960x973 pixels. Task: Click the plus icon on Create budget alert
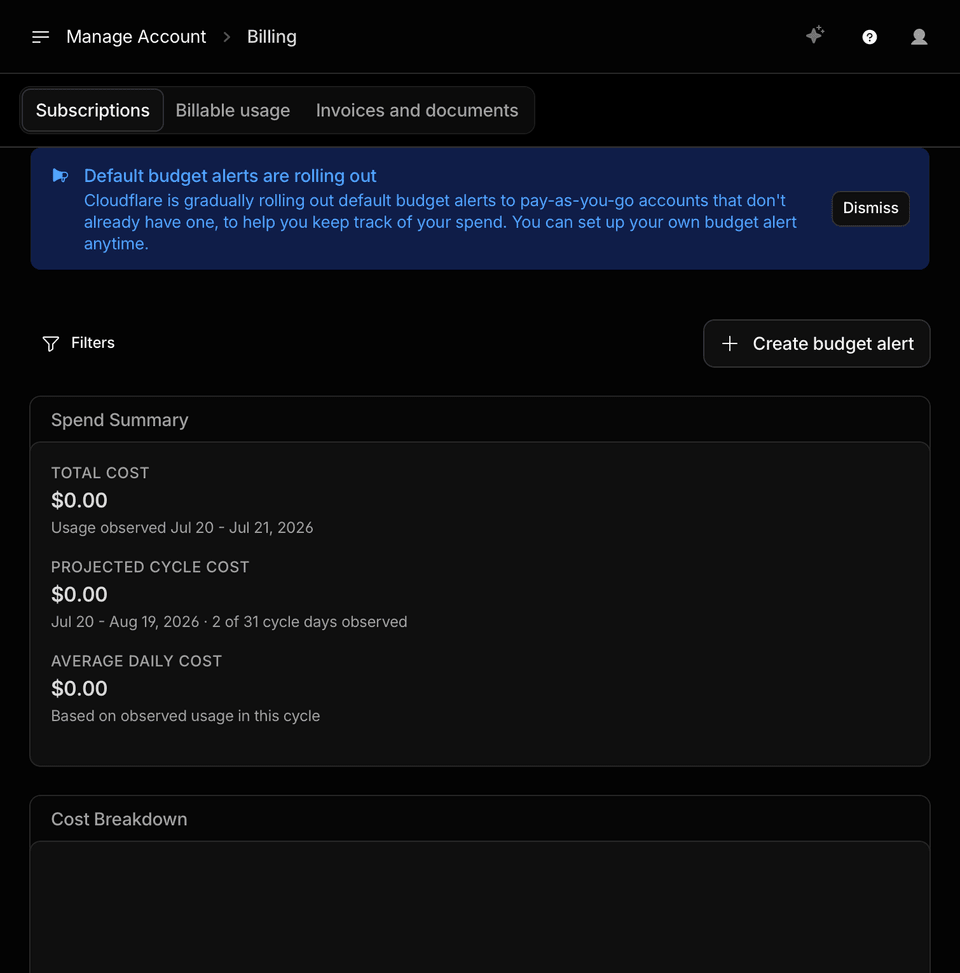click(x=730, y=343)
